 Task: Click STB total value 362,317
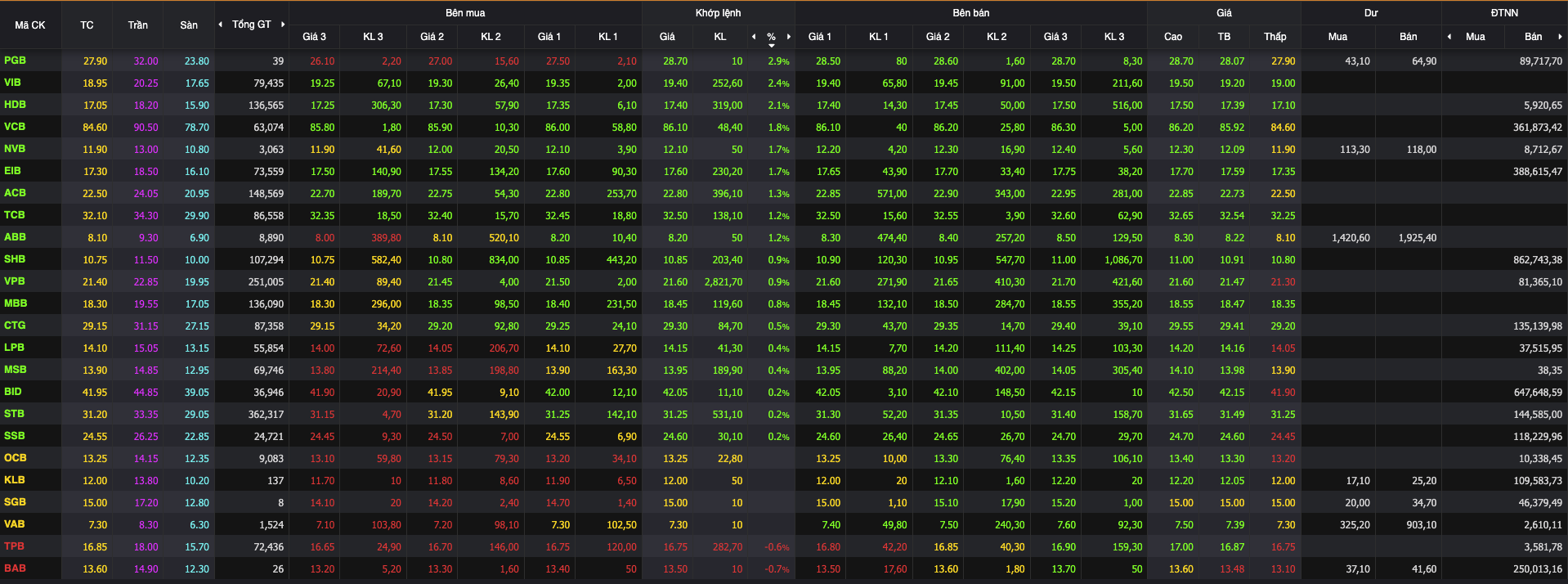266,415
